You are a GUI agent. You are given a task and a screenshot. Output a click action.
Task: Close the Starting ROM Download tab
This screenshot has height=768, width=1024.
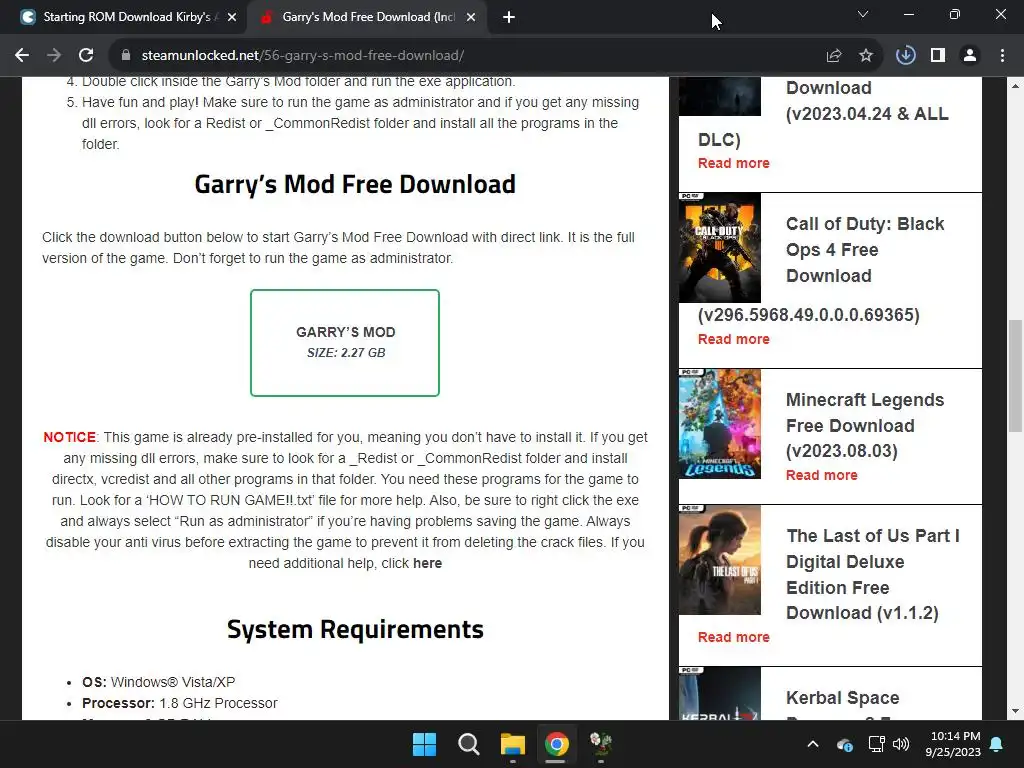click(x=232, y=18)
